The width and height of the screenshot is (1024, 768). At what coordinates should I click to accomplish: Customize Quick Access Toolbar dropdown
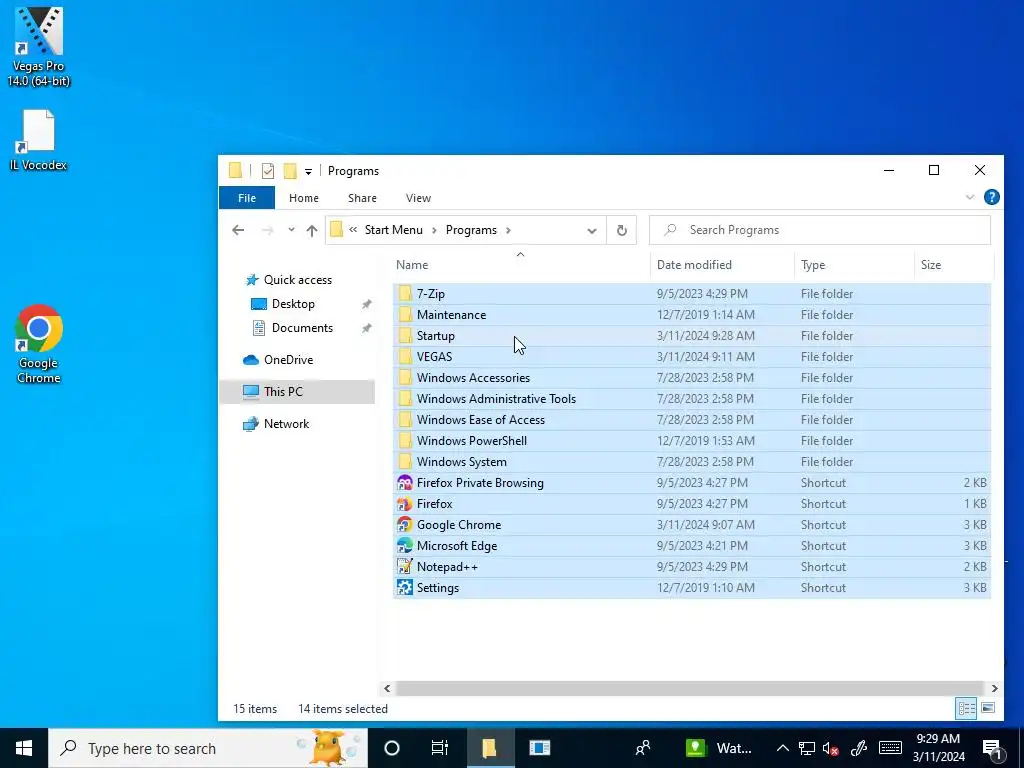[308, 171]
